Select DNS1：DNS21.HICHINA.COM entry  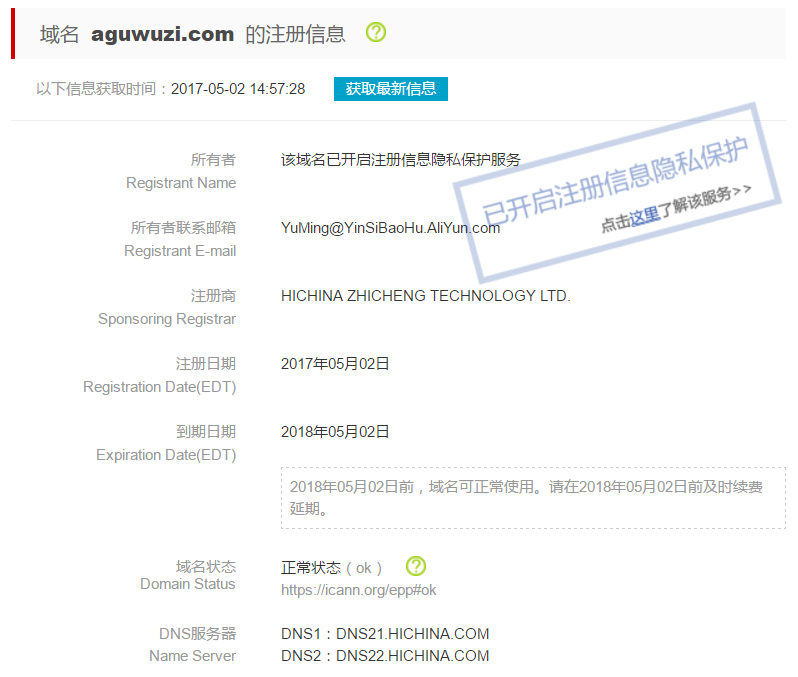[385, 634]
